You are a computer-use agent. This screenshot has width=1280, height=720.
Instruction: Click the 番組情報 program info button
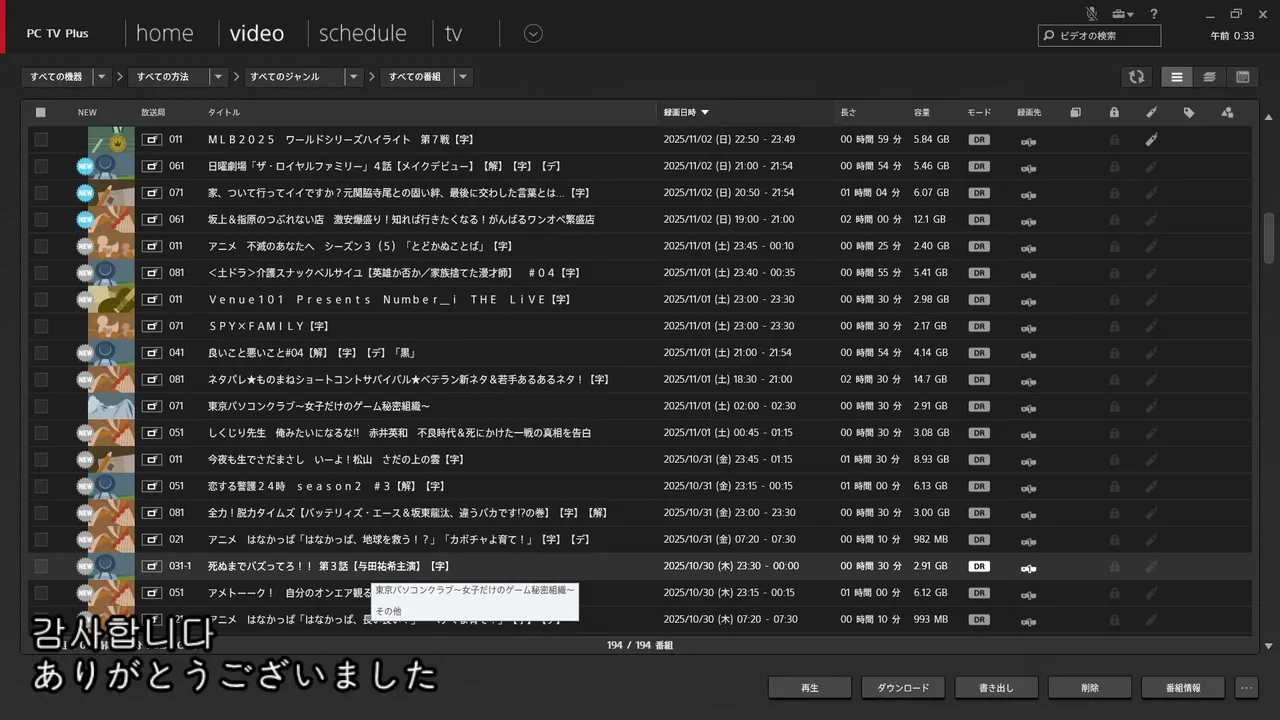[x=1183, y=688]
